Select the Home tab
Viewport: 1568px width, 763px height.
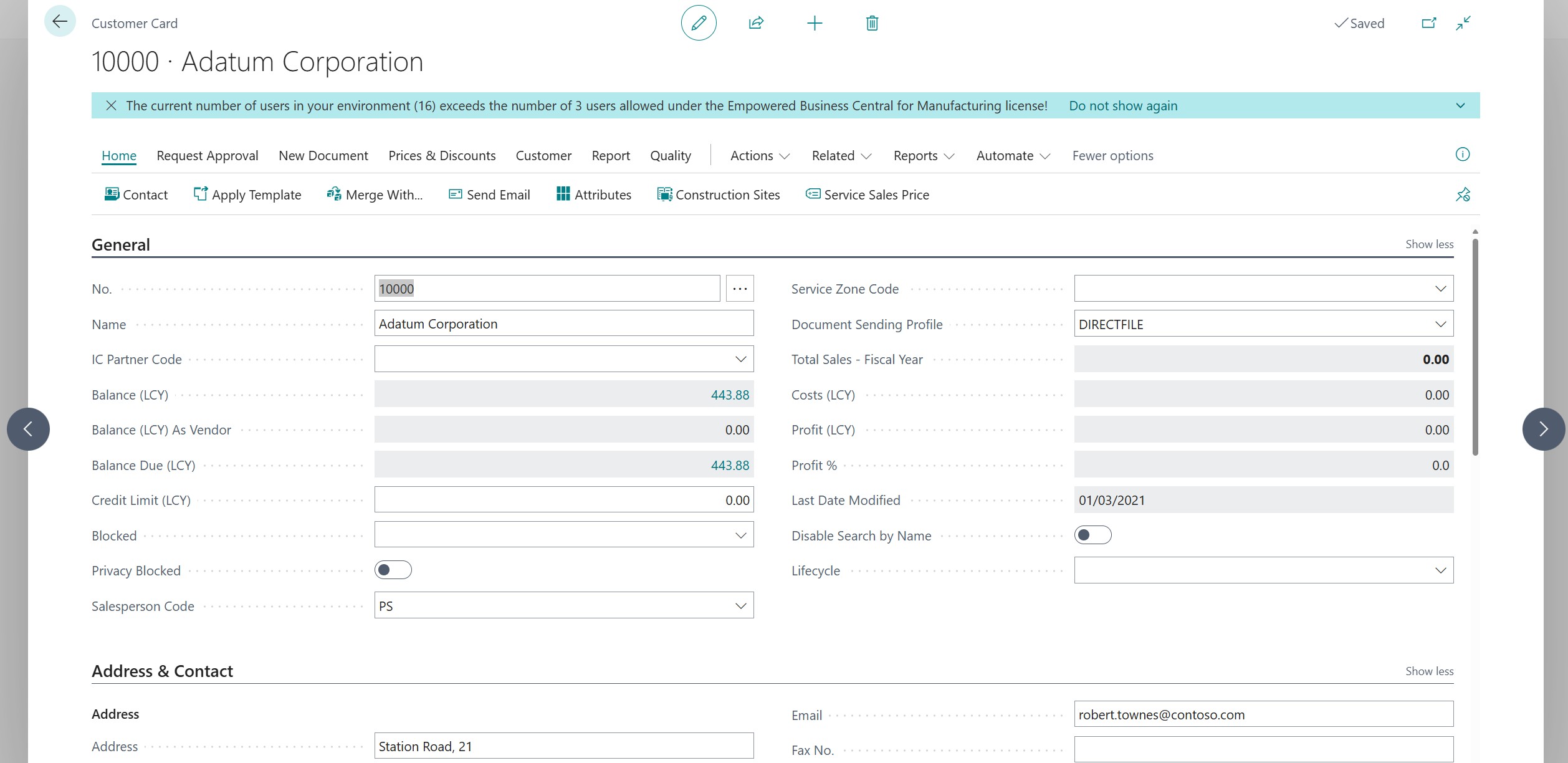tap(119, 155)
